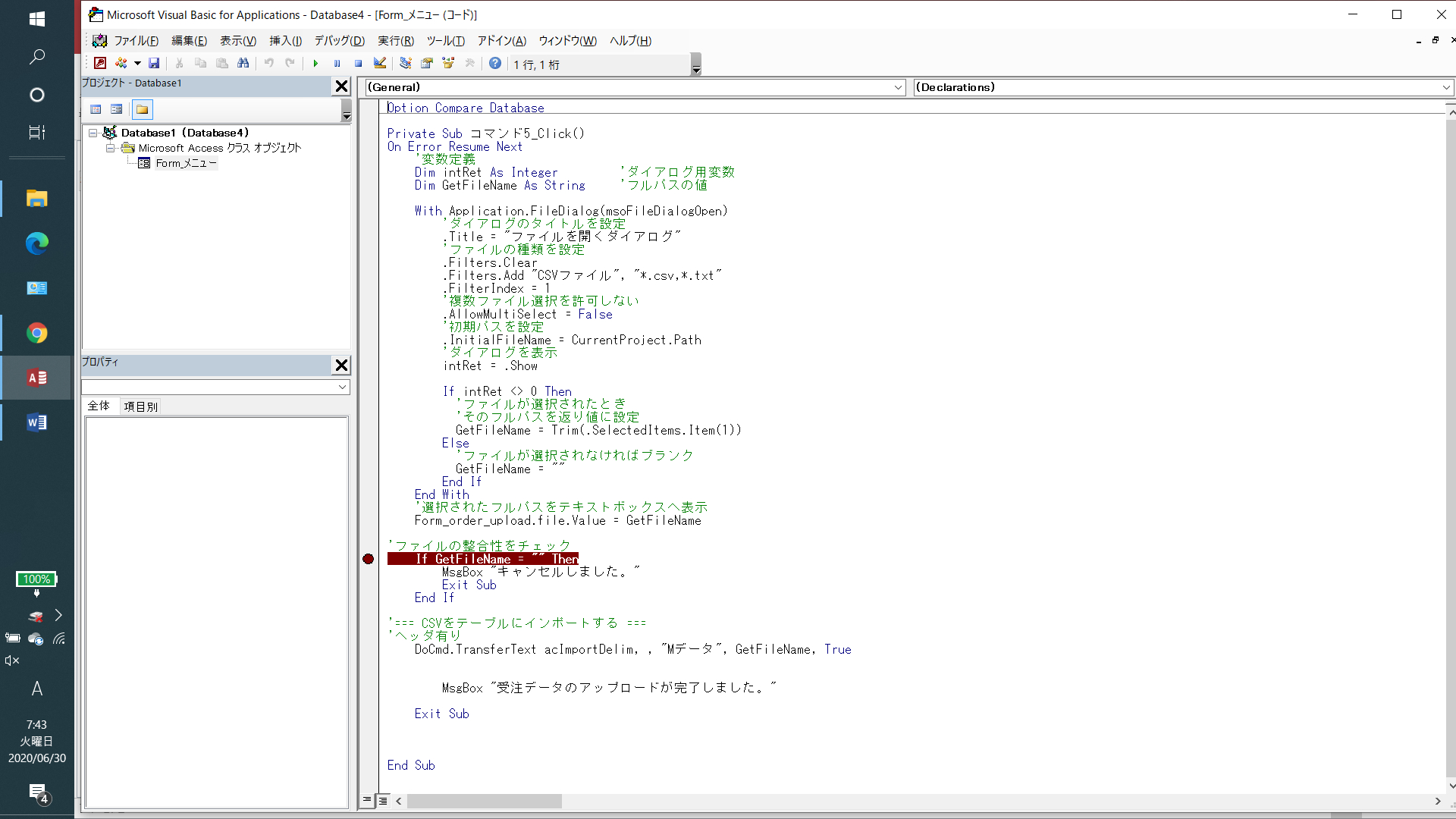This screenshot has height=819, width=1456.
Task: Open Find with the binoculars icon
Action: 243,64
